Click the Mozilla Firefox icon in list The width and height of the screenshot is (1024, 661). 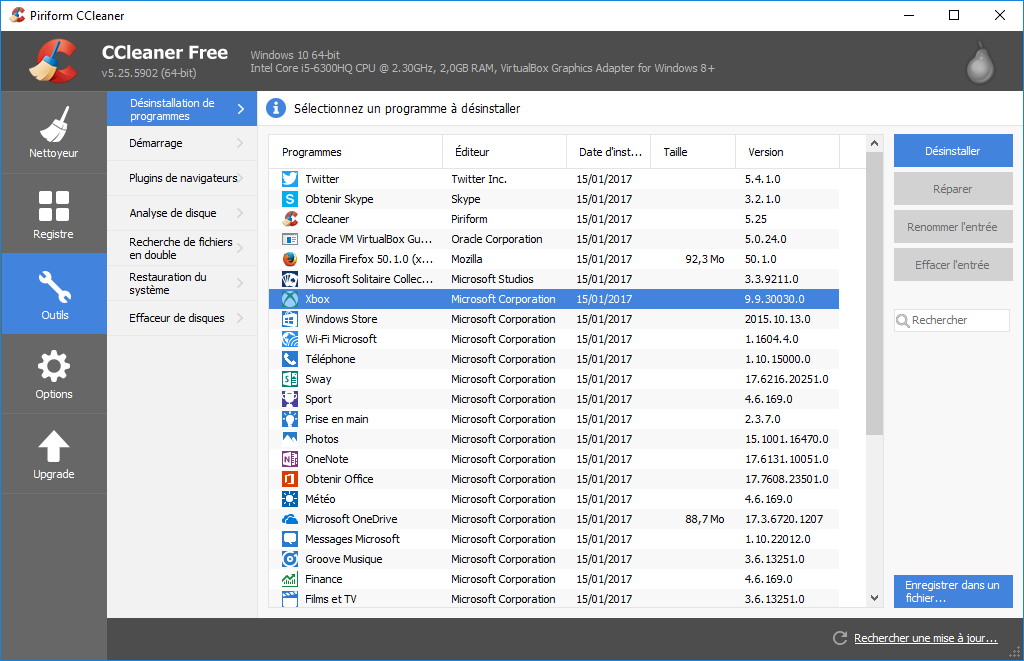290,259
